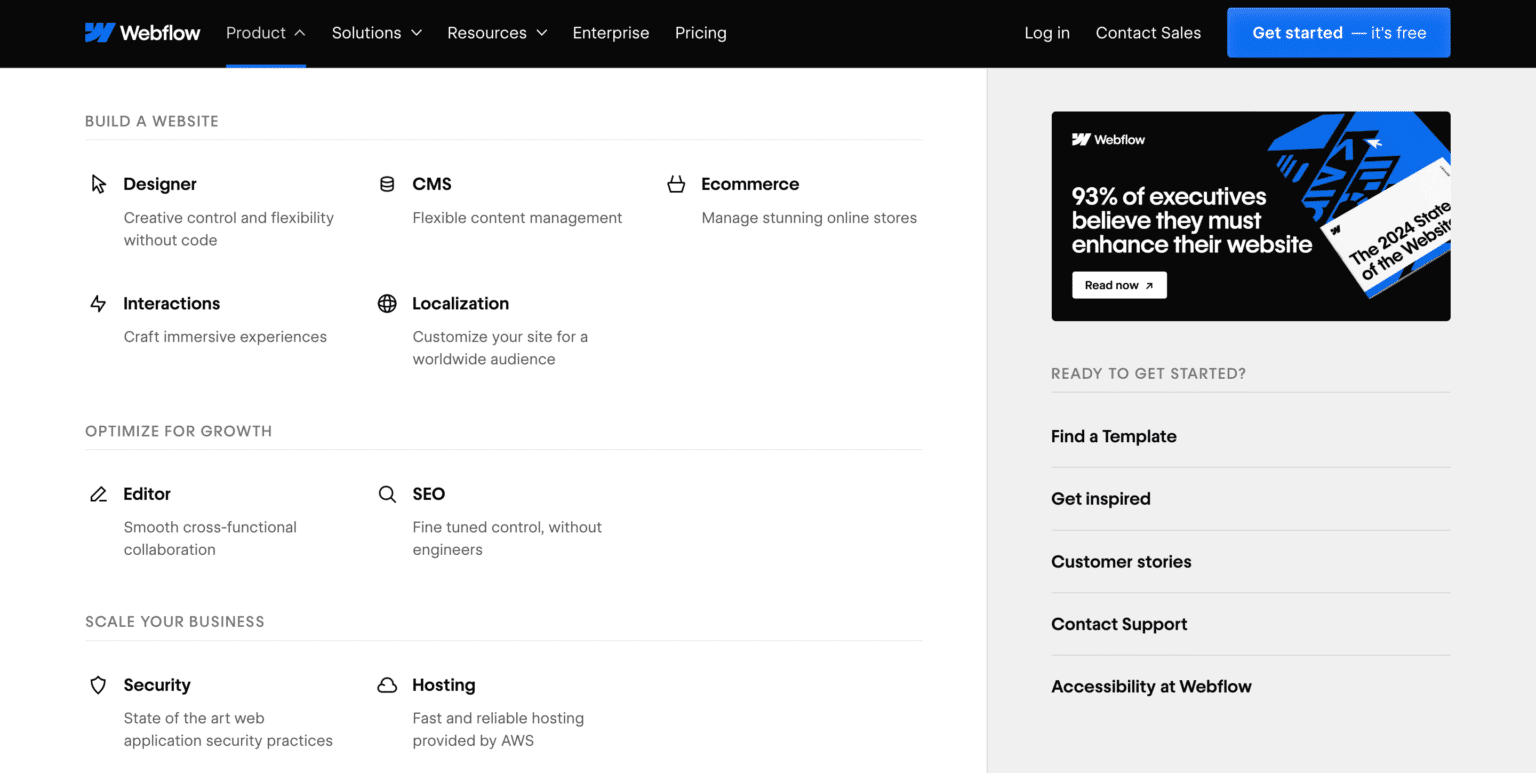Open Ecommerce via the shopping bag icon
This screenshot has width=1536, height=773.
click(676, 183)
